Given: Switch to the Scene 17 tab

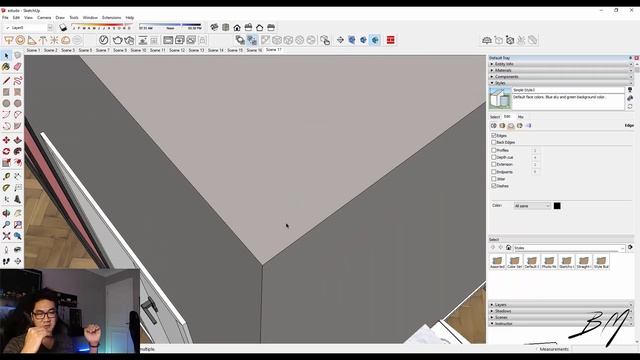Looking at the screenshot, I should tap(273, 50).
